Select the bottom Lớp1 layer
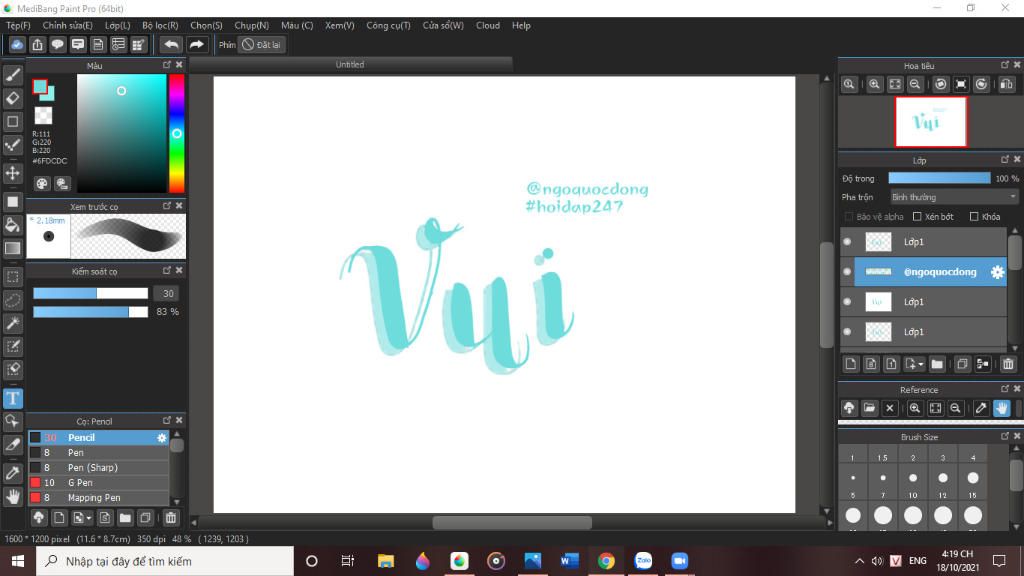The width and height of the screenshot is (1024, 576). pyautogui.click(x=923, y=332)
